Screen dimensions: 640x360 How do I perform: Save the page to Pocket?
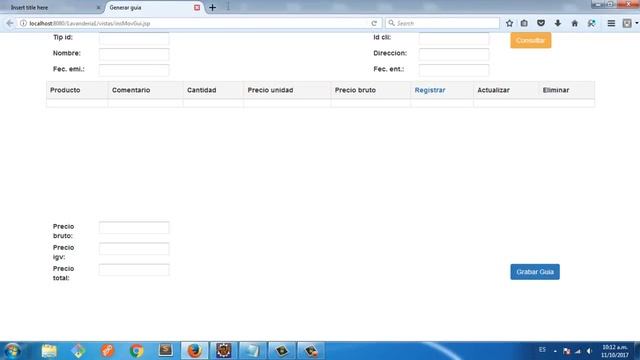pos(541,23)
